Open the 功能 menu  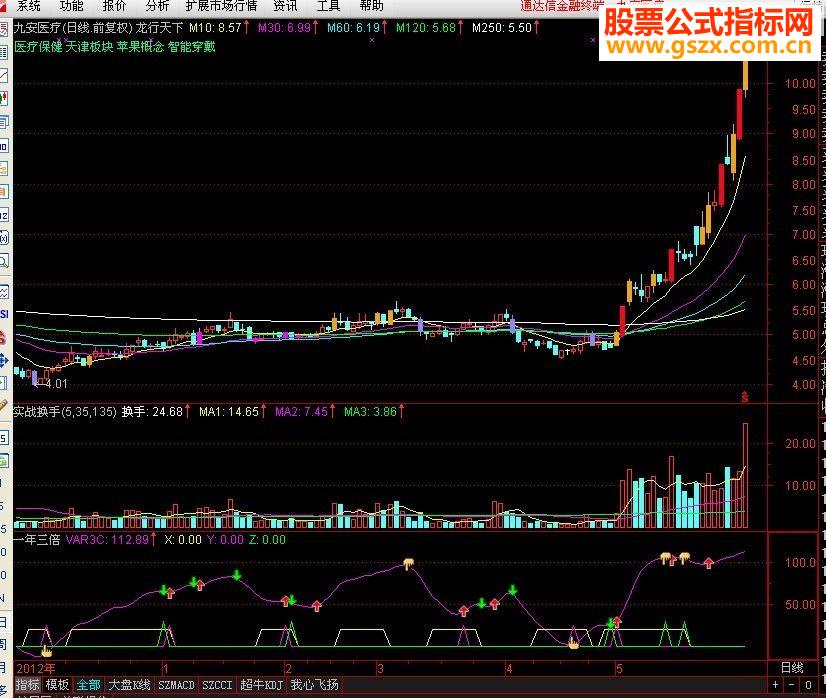tap(71, 6)
